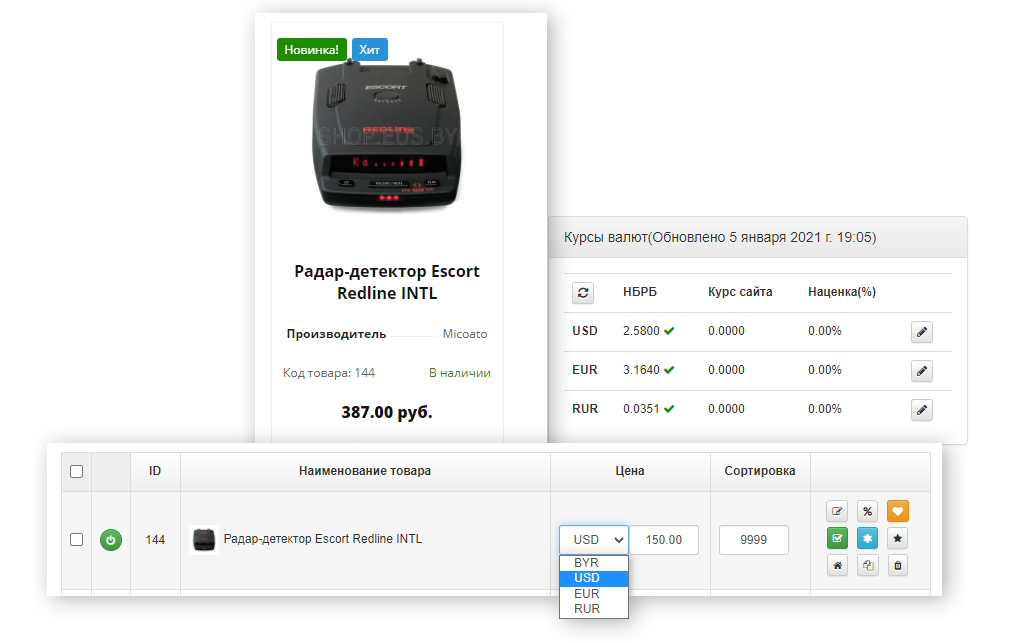Click the orange heart icon
The height and width of the screenshot is (643, 1021).
(x=898, y=511)
